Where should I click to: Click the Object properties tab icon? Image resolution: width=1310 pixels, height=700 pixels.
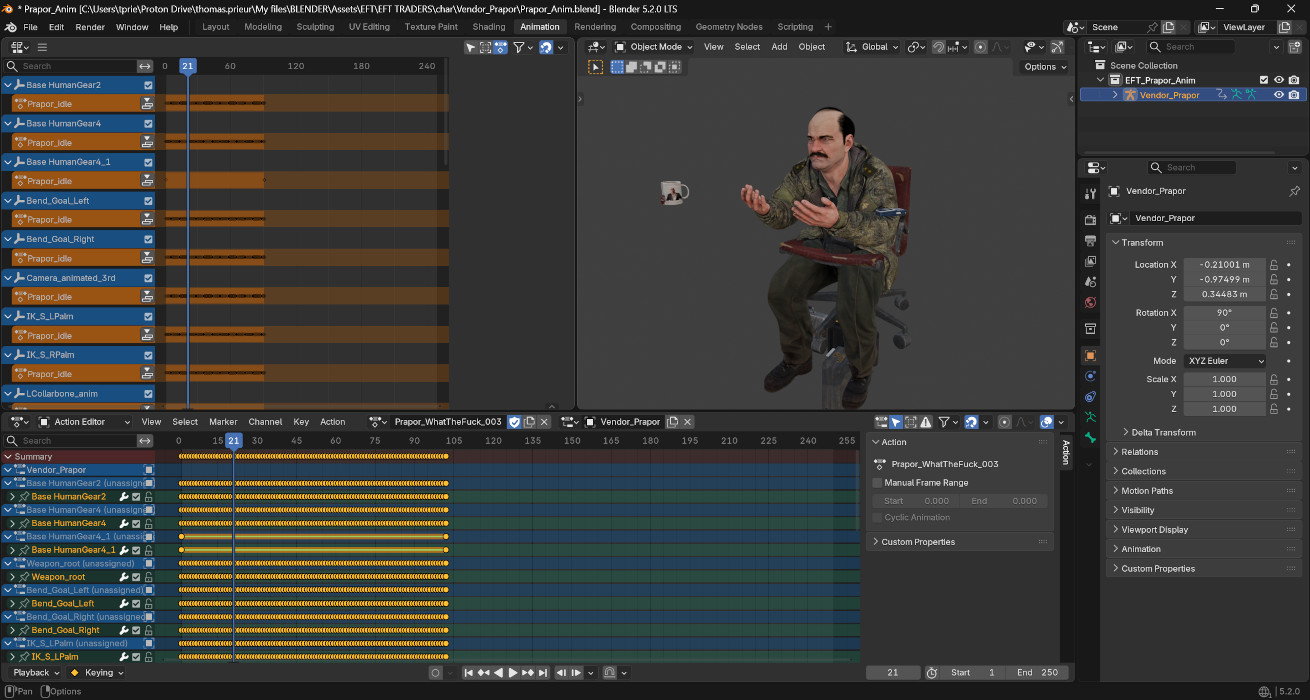(x=1090, y=356)
